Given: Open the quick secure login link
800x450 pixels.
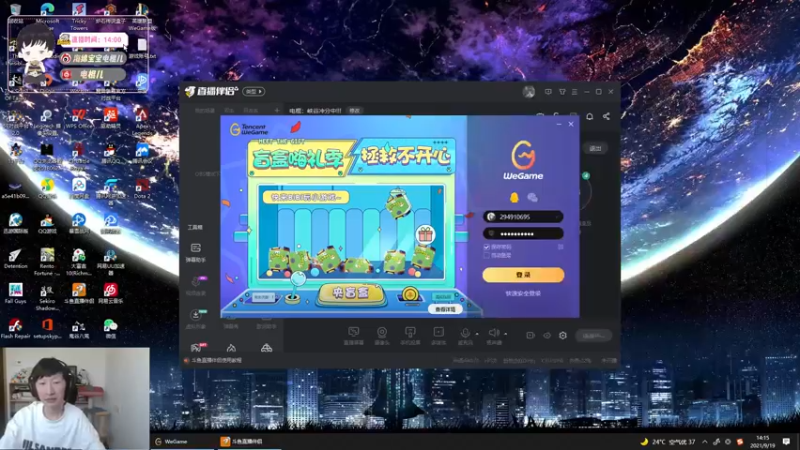Looking at the screenshot, I should 523,293.
